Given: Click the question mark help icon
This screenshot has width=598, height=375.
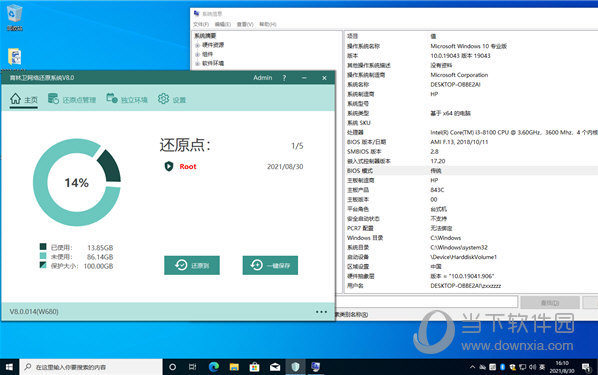Looking at the screenshot, I should tap(284, 78).
